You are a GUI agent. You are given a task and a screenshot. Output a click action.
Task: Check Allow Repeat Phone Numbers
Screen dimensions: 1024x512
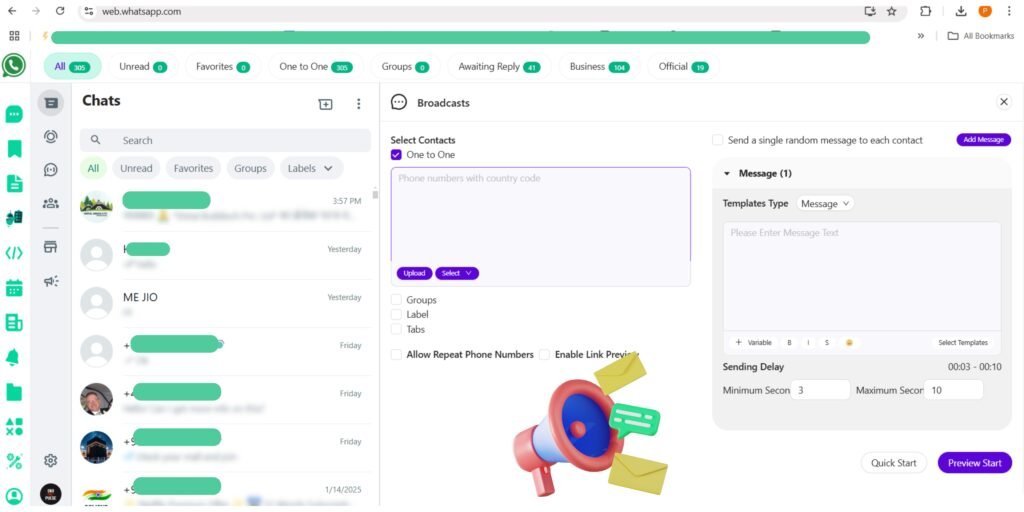point(397,354)
